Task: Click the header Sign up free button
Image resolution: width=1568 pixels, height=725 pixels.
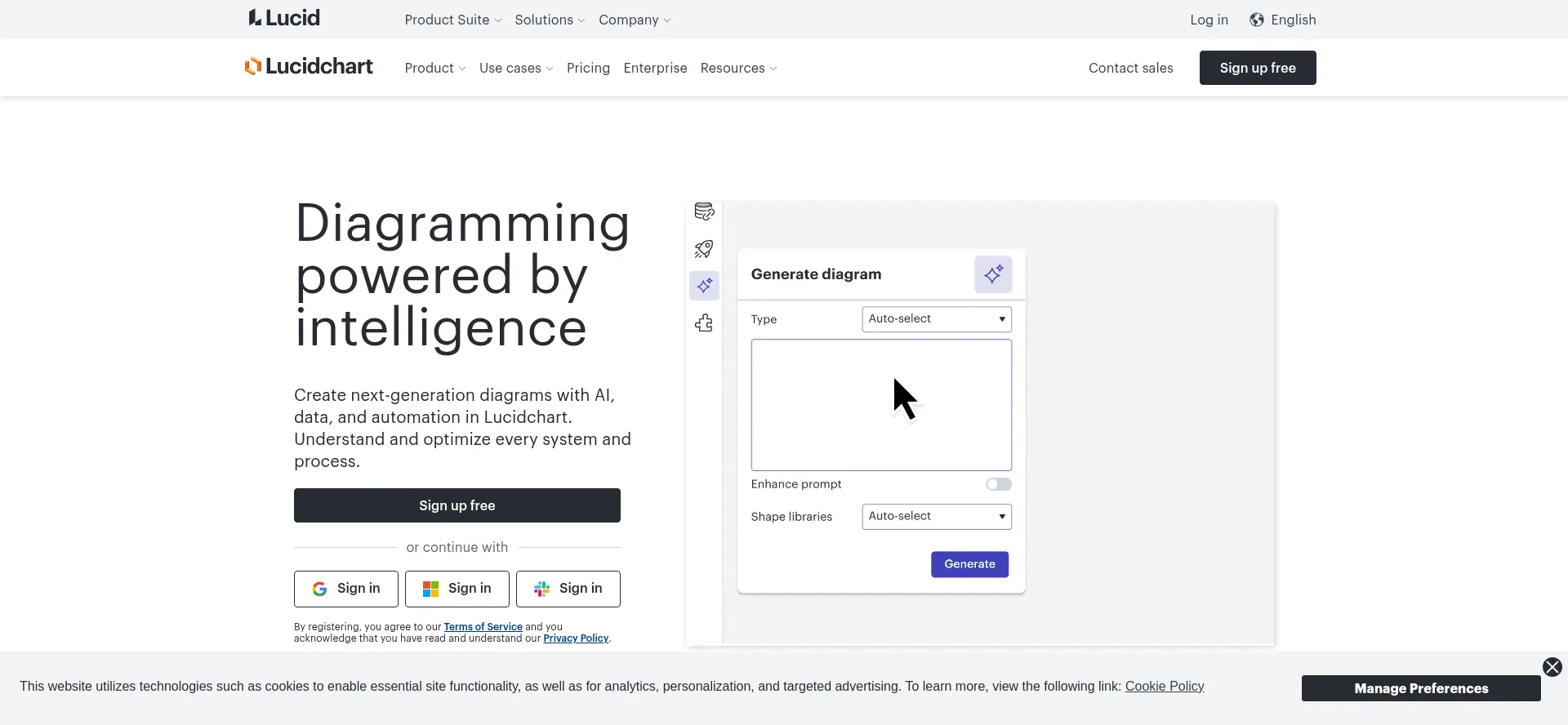Action: click(x=1258, y=68)
